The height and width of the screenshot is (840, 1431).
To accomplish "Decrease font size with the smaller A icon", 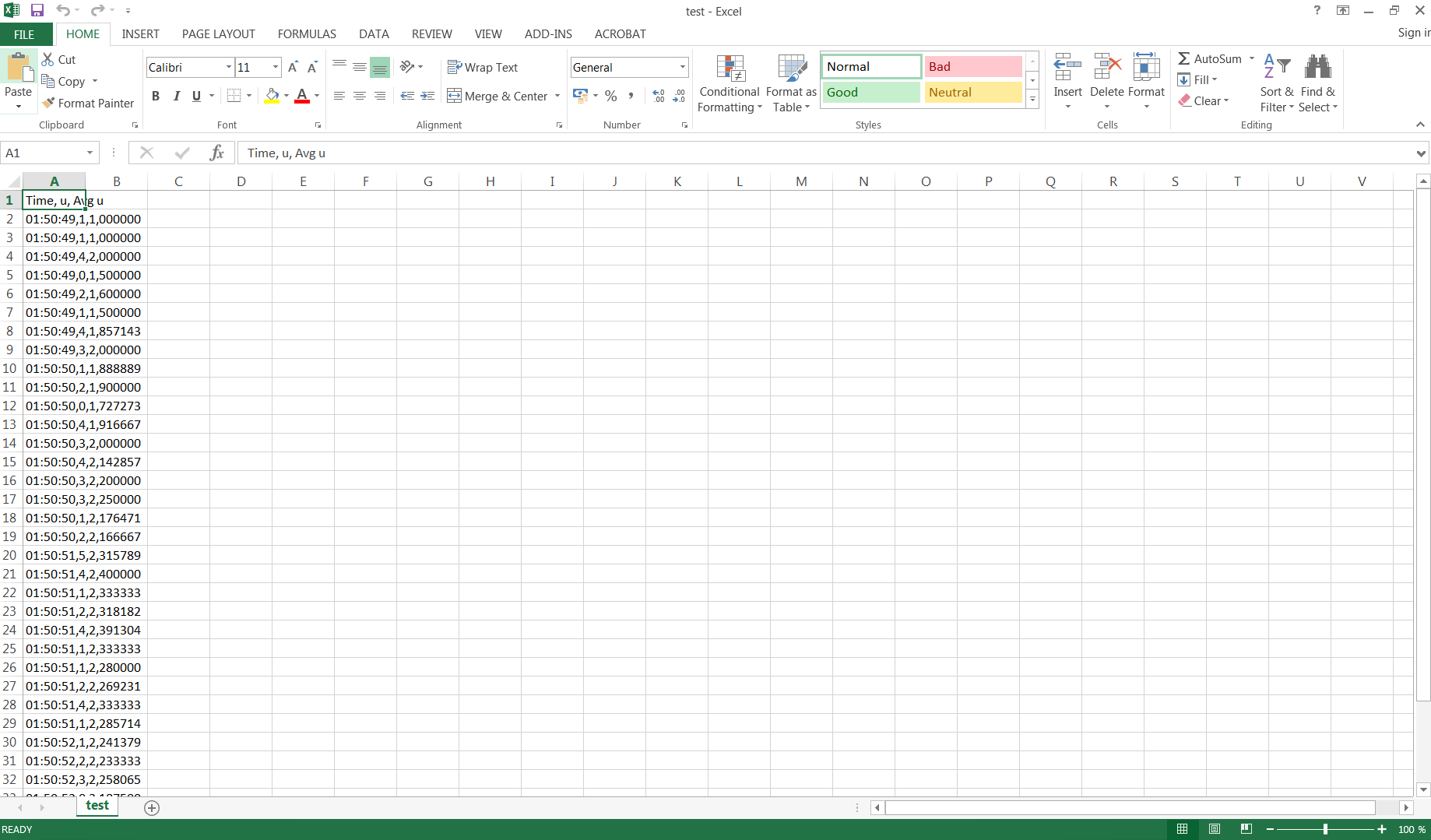I will coord(312,67).
